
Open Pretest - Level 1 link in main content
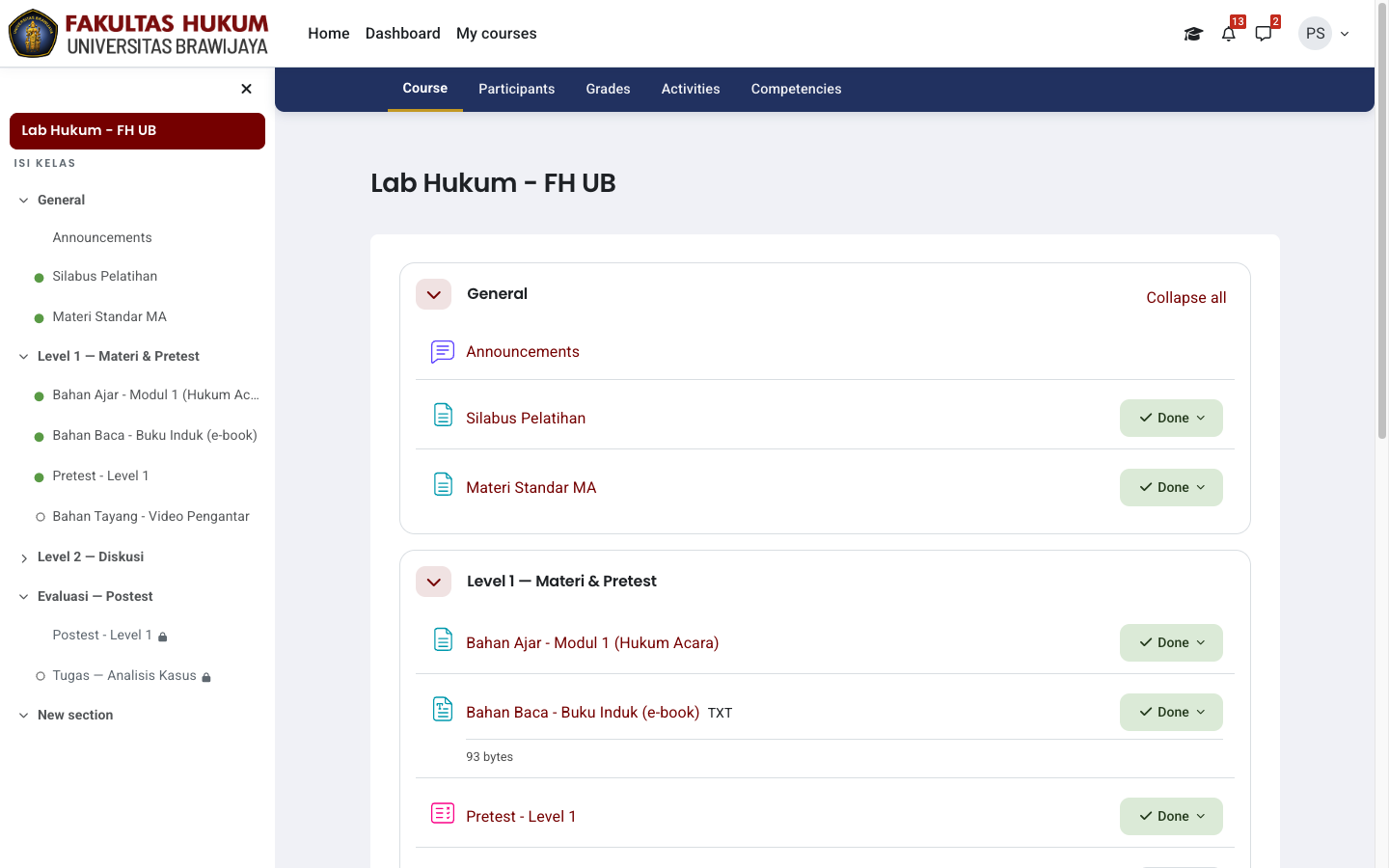pyautogui.click(x=521, y=816)
